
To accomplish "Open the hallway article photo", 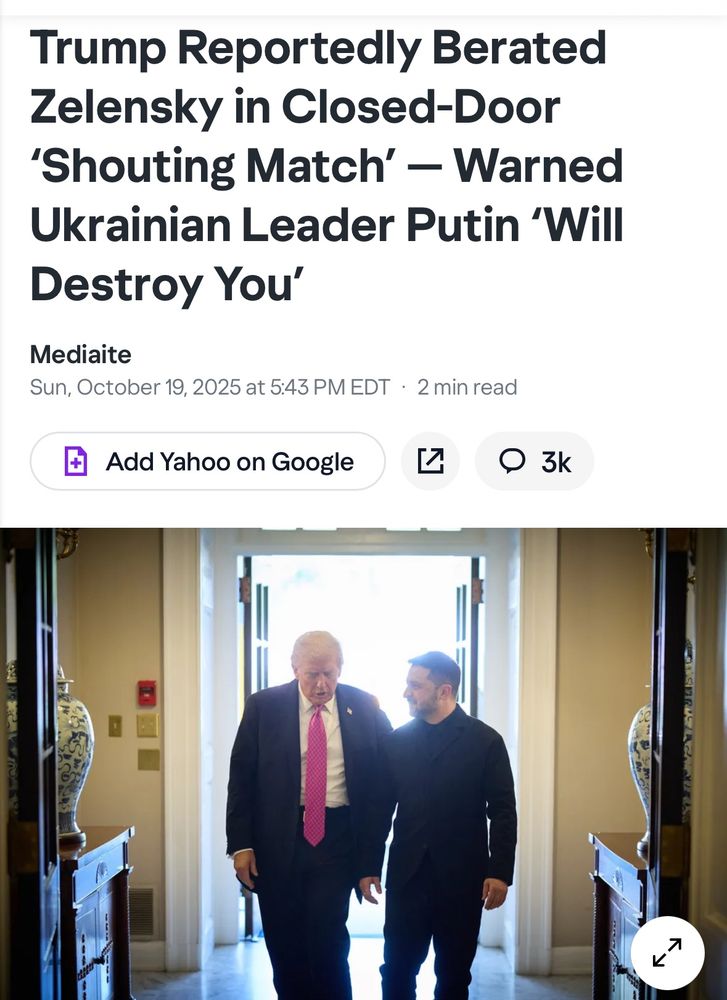I will coord(364,763).
